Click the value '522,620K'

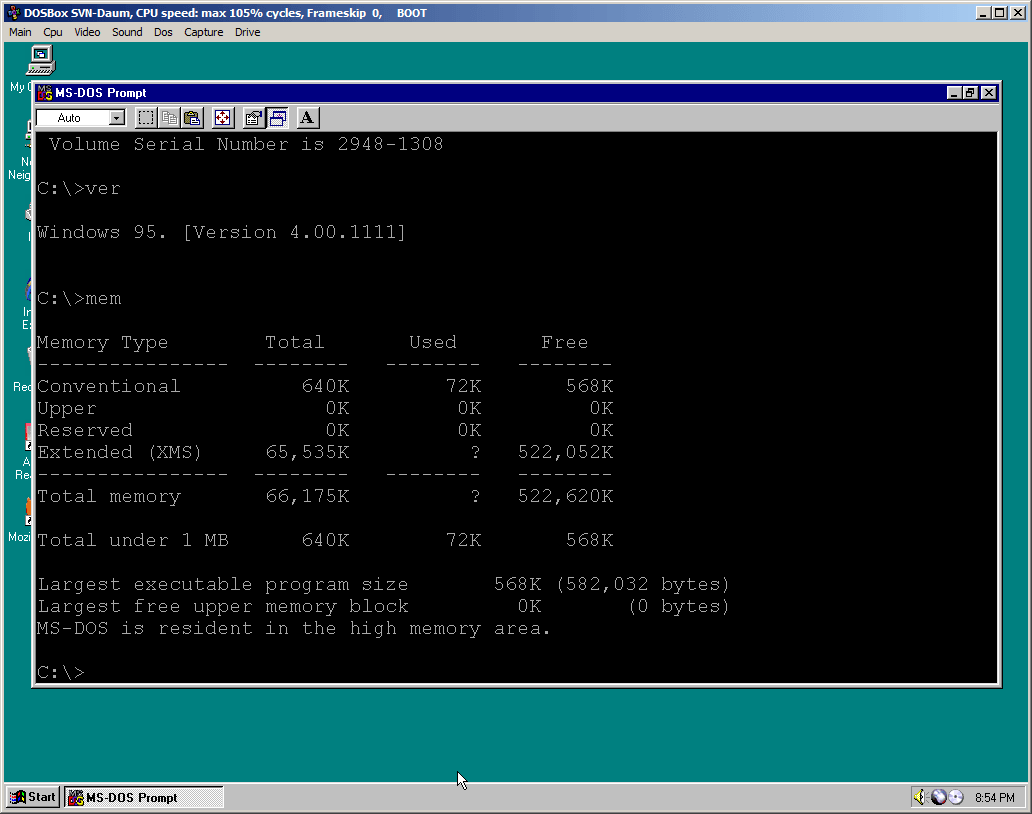pos(565,497)
